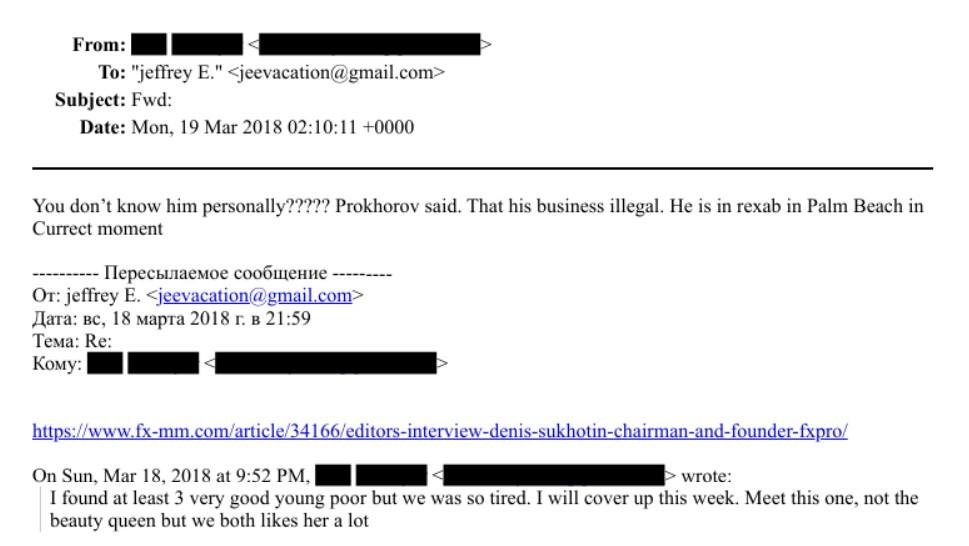Open the fx-mm.com article link
Viewport: 969px width, 546px height.
click(440, 432)
